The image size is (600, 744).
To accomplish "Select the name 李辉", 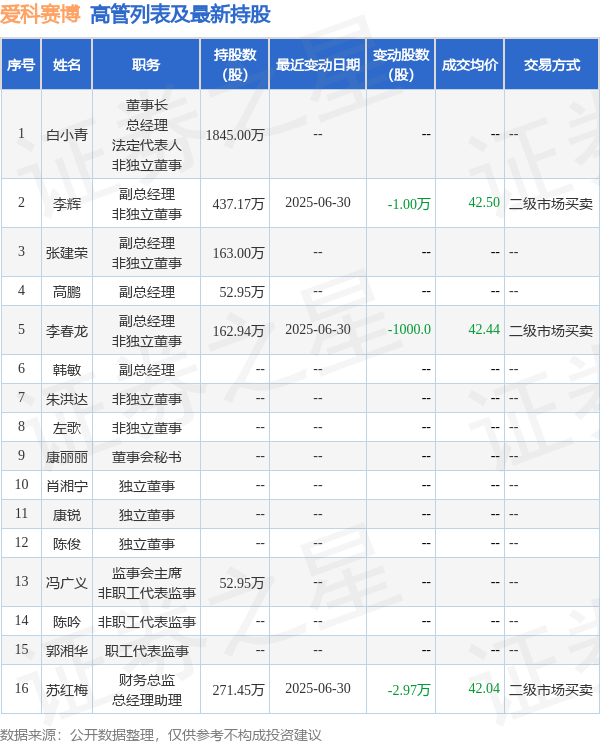I will pos(67,204).
